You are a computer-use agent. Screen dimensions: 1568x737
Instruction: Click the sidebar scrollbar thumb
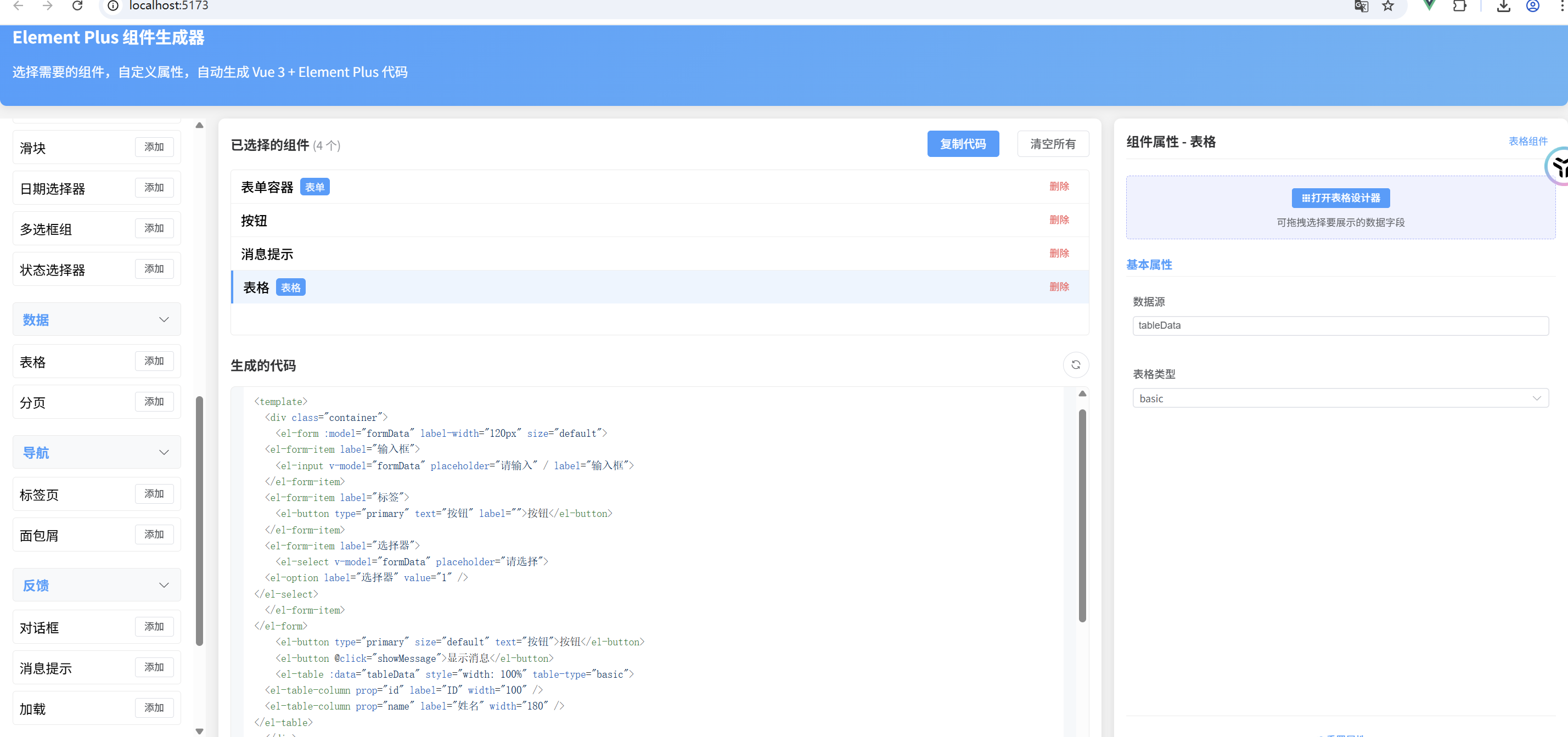coord(199,521)
